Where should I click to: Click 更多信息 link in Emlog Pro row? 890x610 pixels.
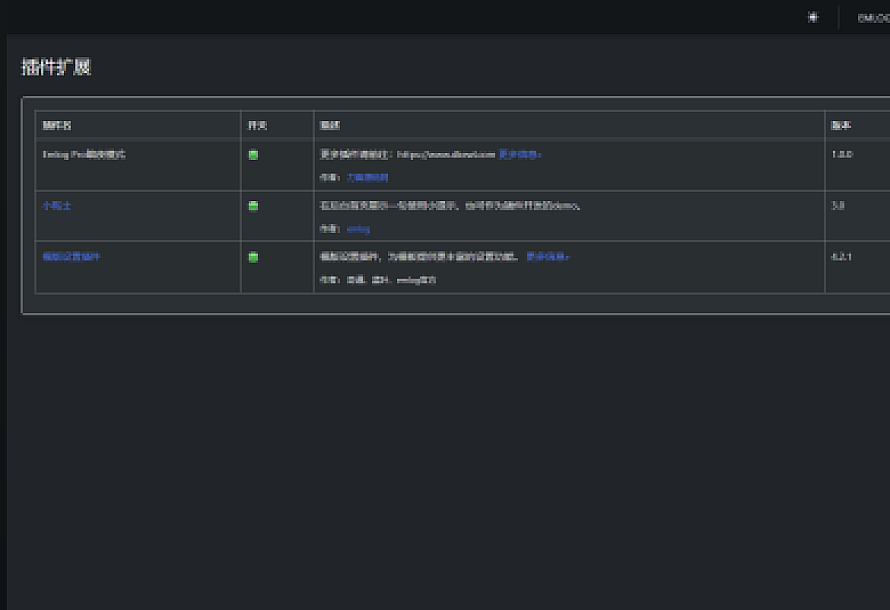[x=520, y=154]
